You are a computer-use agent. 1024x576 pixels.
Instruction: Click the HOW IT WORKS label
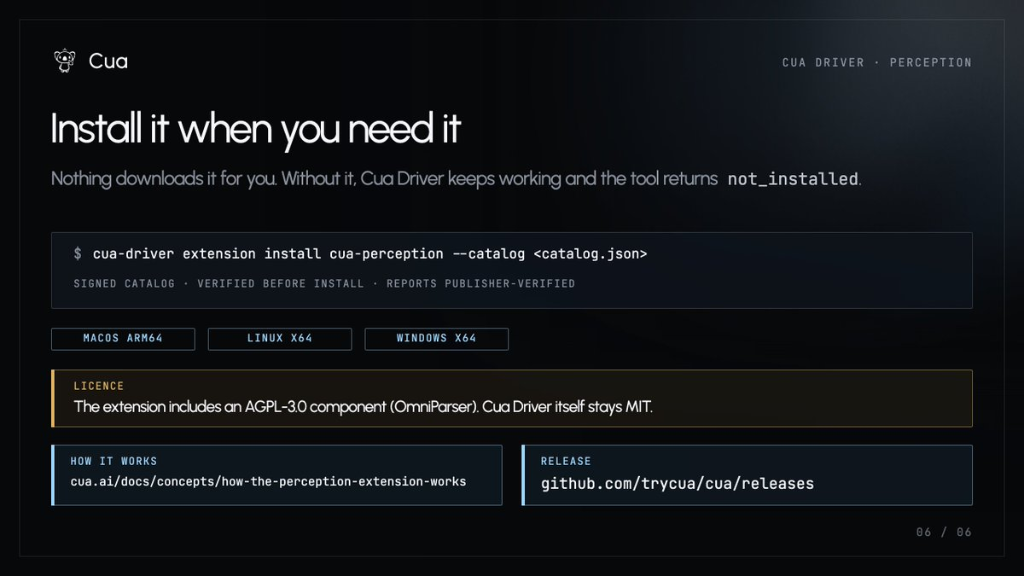point(114,461)
